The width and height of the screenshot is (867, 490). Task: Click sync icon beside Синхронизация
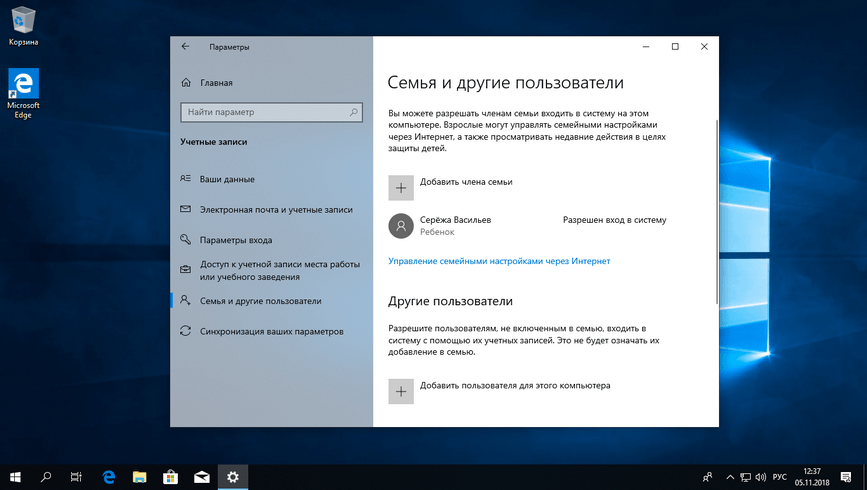(x=185, y=331)
